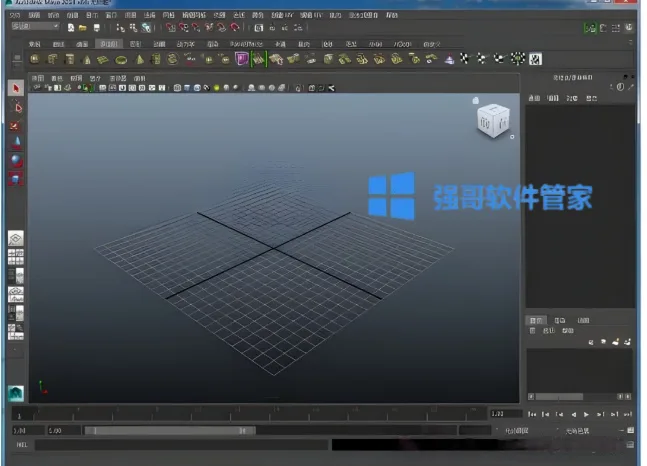647x466 pixels.
Task: Save the scene with disk icon
Action: [x=97, y=28]
